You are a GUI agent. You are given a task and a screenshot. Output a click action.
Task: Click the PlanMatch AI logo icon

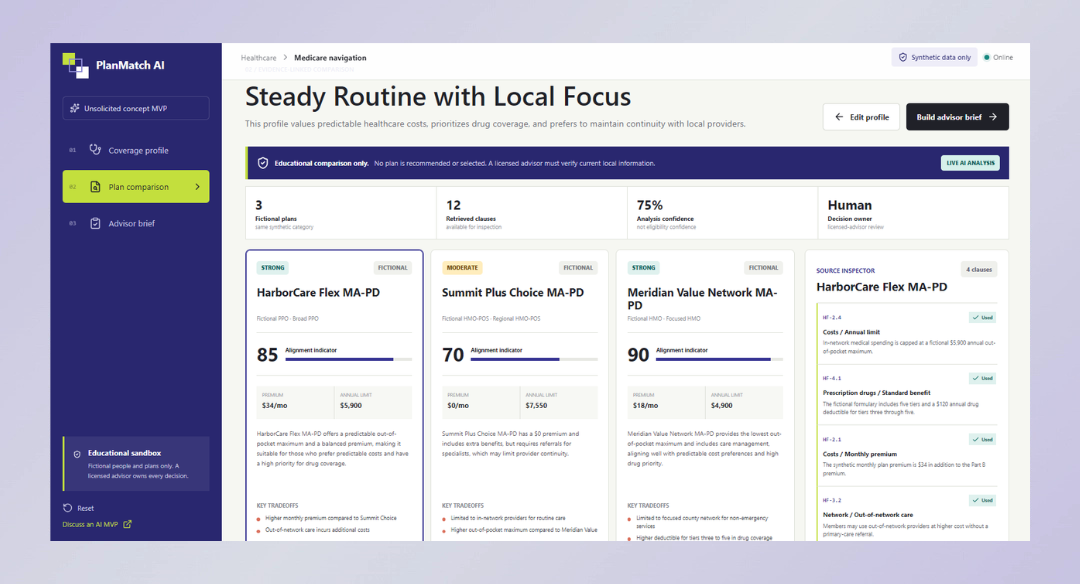click(x=75, y=65)
